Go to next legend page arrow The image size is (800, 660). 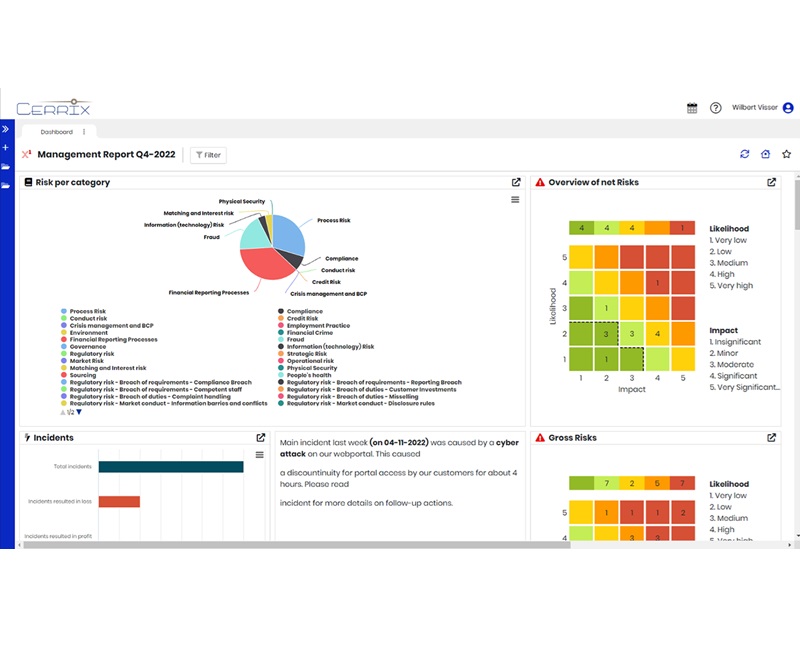[79, 411]
